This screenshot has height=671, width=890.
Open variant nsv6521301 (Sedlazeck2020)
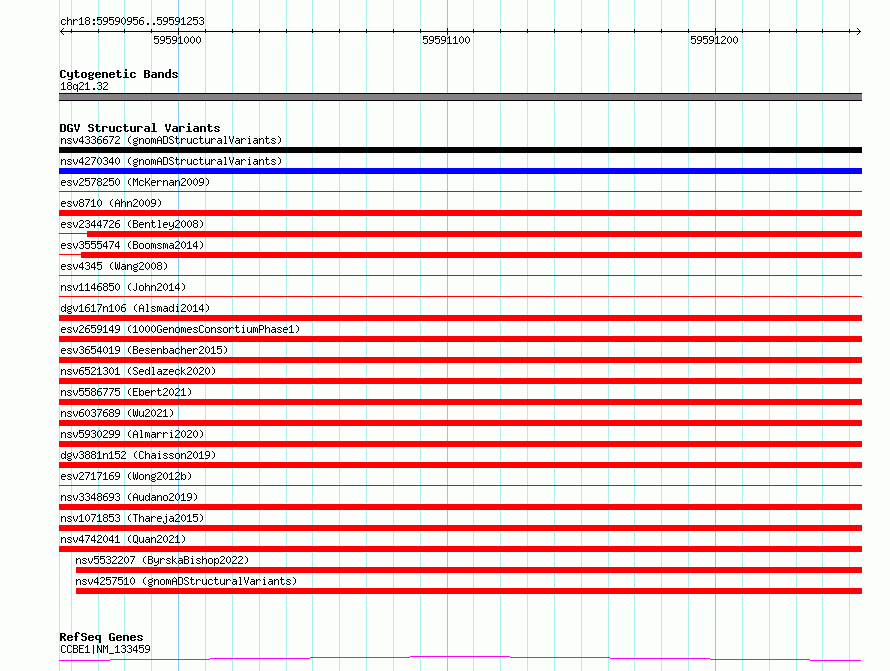coord(138,371)
